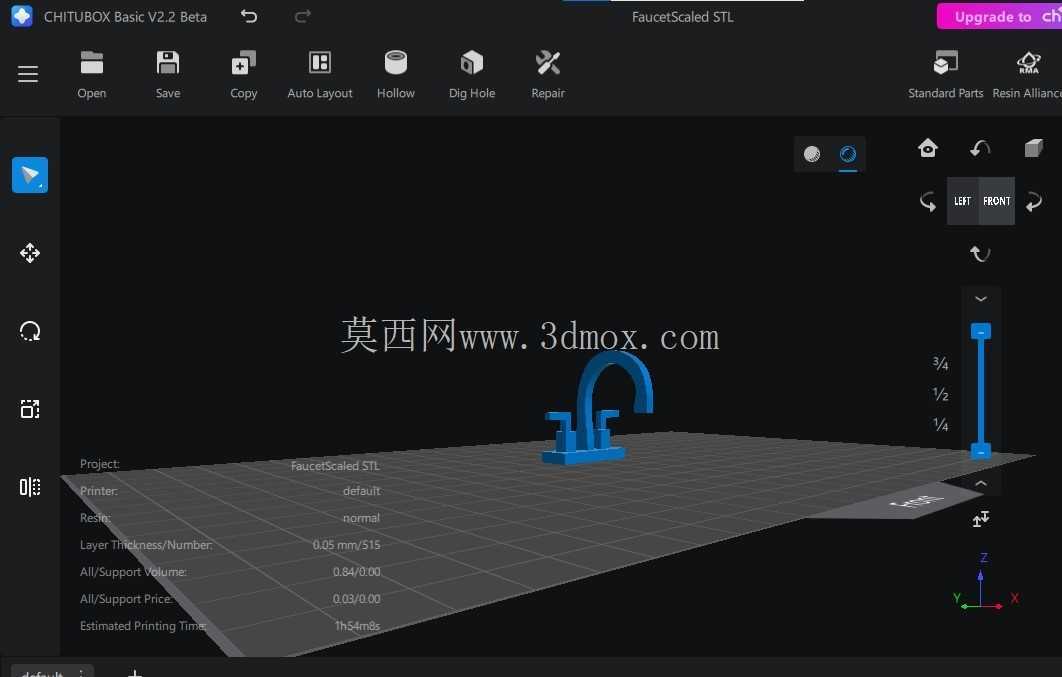Select the FRONT face of view cube

click(x=996, y=201)
